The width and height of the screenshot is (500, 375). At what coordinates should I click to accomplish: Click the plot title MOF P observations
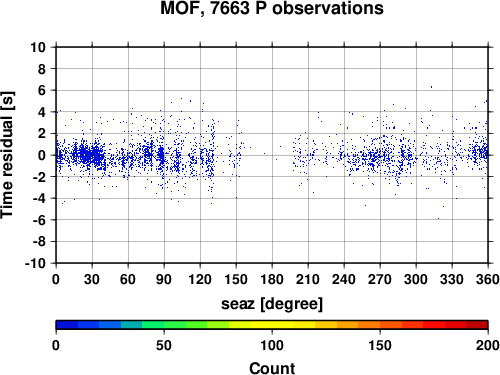pos(272,8)
